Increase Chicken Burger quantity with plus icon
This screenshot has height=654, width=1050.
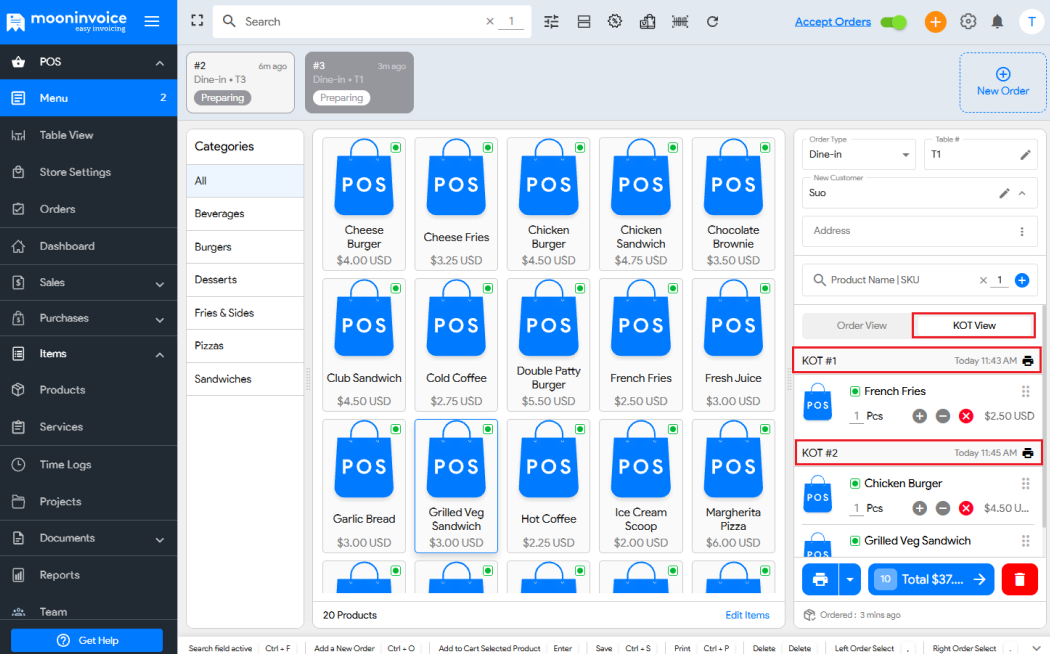click(919, 508)
